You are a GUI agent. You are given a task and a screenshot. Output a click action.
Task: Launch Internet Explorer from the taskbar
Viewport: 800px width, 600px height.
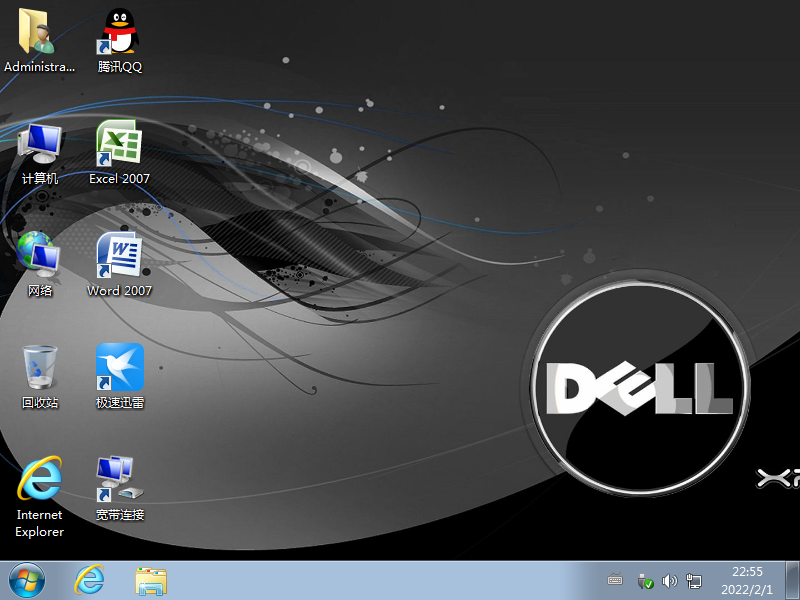coord(90,580)
